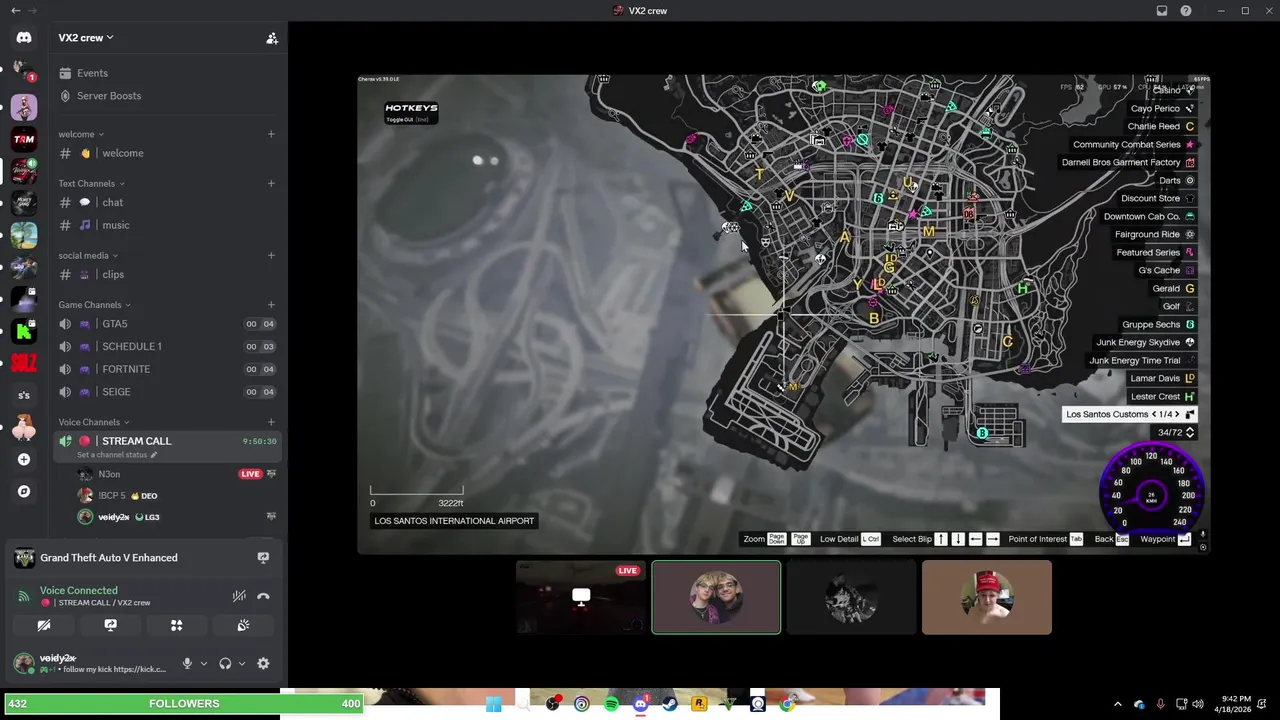Screen dimensions: 1280x720
Task: Open microphone input options chevron
Action: pyautogui.click(x=204, y=663)
